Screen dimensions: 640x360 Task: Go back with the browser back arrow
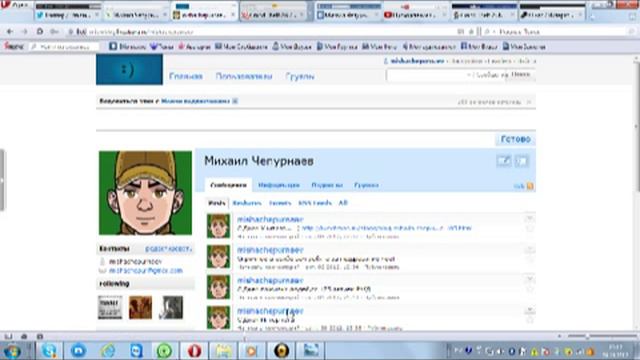pyautogui.click(x=10, y=31)
